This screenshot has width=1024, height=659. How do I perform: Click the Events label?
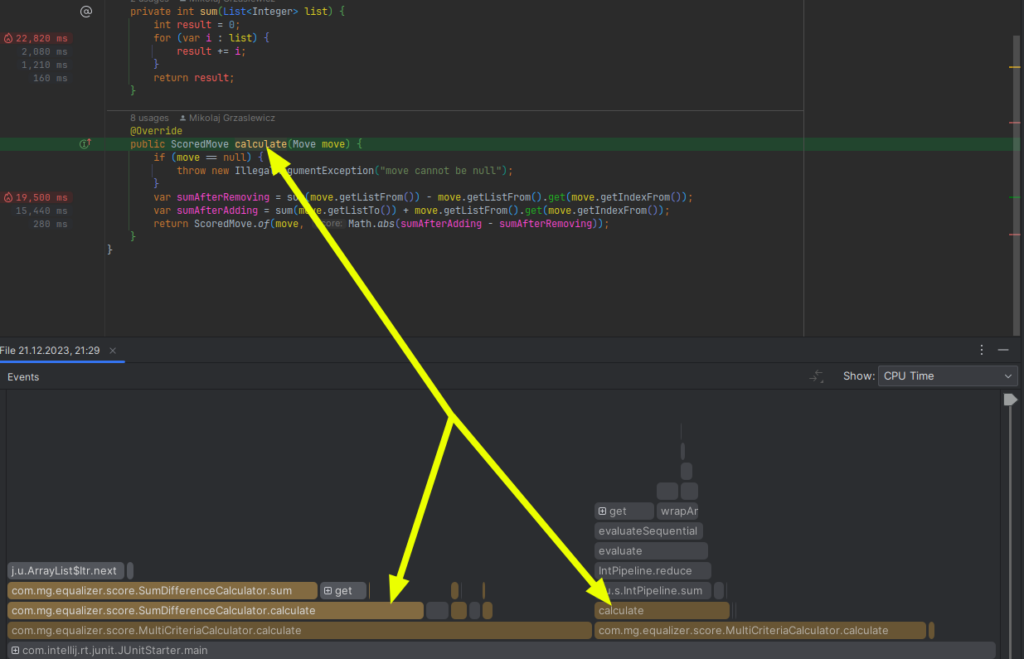pos(23,377)
